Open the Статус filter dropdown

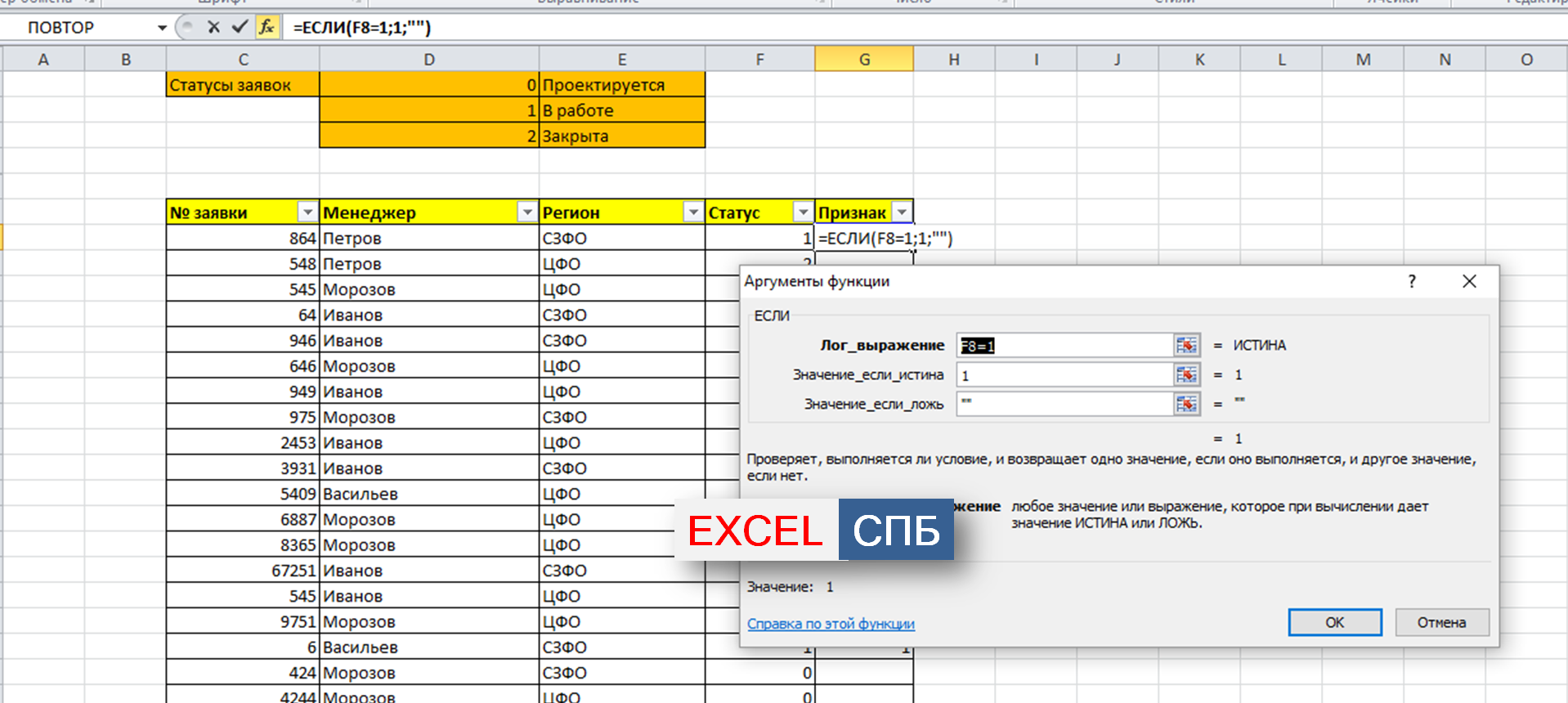point(803,213)
